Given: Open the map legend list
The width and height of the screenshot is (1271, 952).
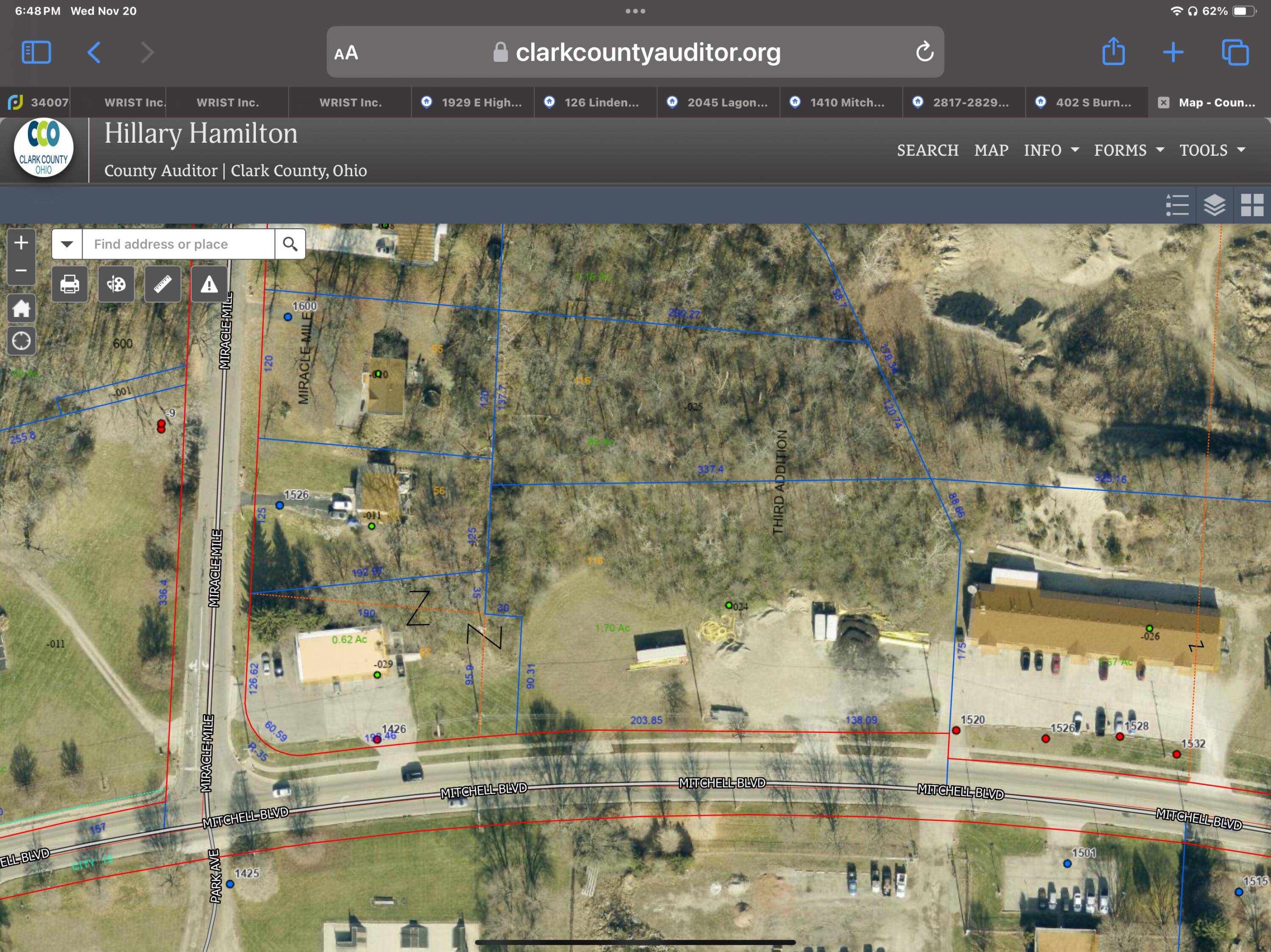Looking at the screenshot, I should coord(1177,205).
